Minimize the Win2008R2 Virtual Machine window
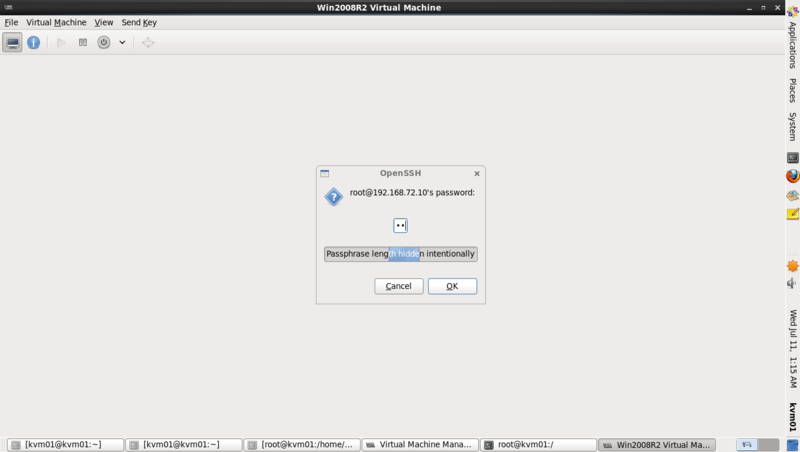Image resolution: width=800 pixels, height=452 pixels. click(749, 8)
